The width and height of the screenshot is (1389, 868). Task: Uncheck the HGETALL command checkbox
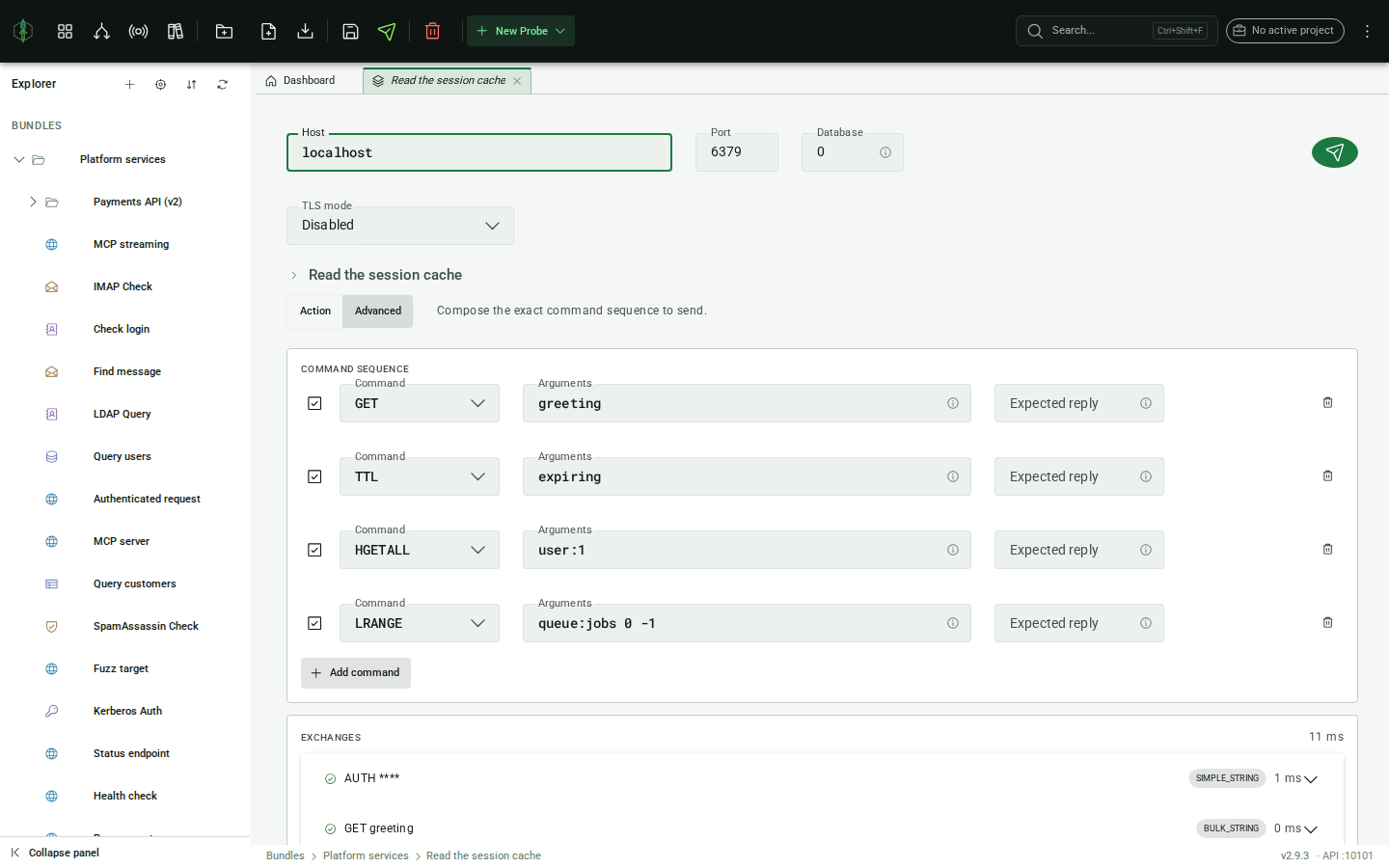[x=314, y=550]
